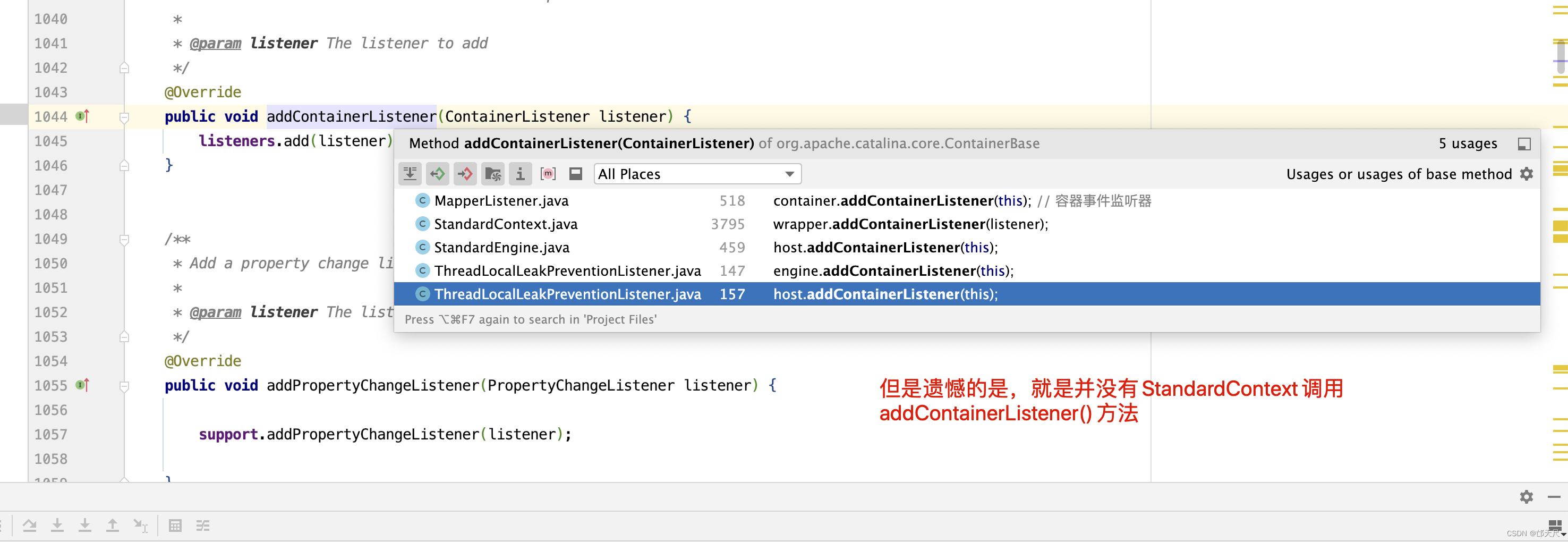Click the autoscroll-to-source icon in usages popup

point(410,174)
